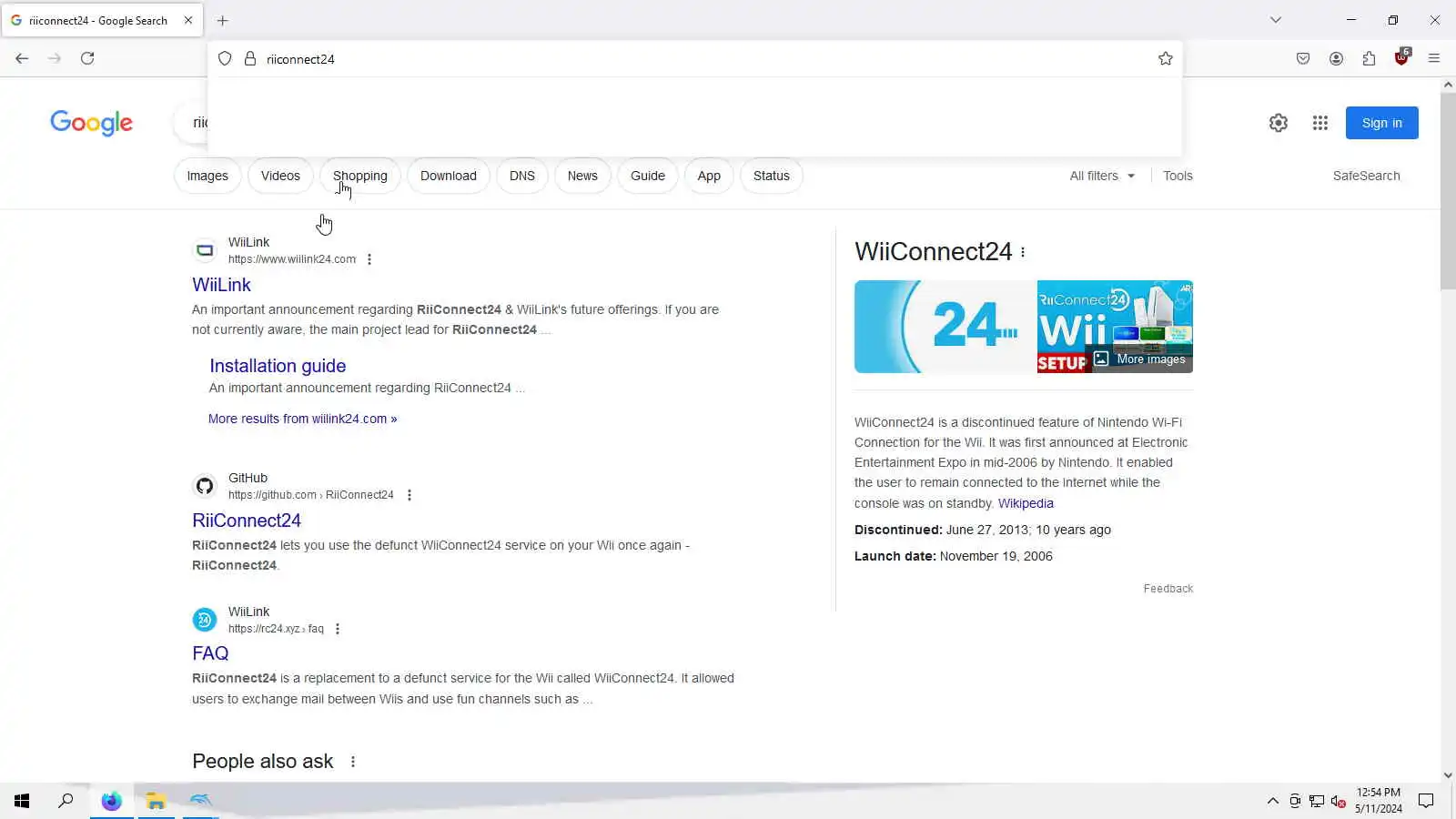Show more results from wiilink24.com

point(302,419)
